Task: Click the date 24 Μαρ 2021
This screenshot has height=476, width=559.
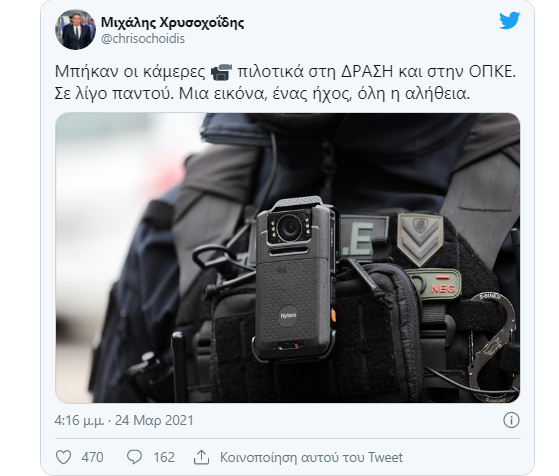Action: [154, 420]
